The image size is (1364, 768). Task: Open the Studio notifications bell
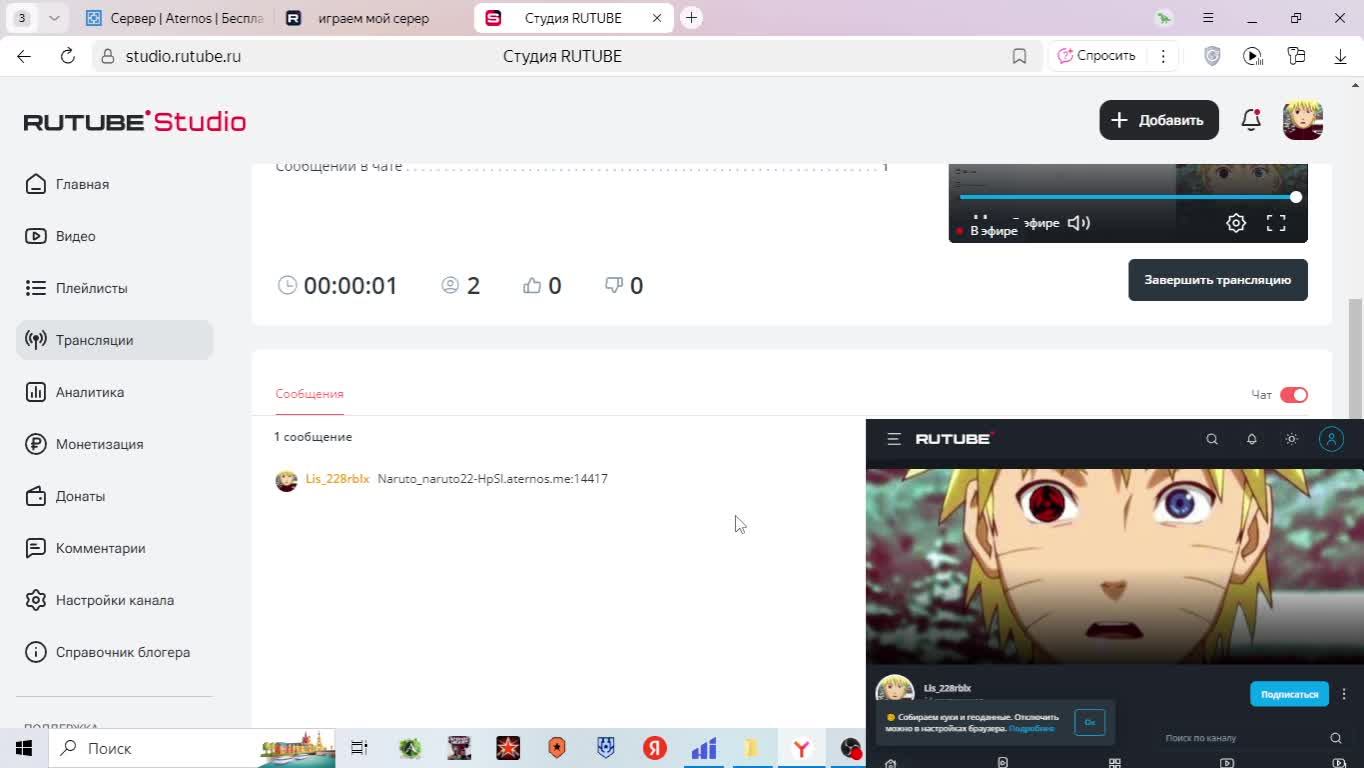pyautogui.click(x=1251, y=120)
